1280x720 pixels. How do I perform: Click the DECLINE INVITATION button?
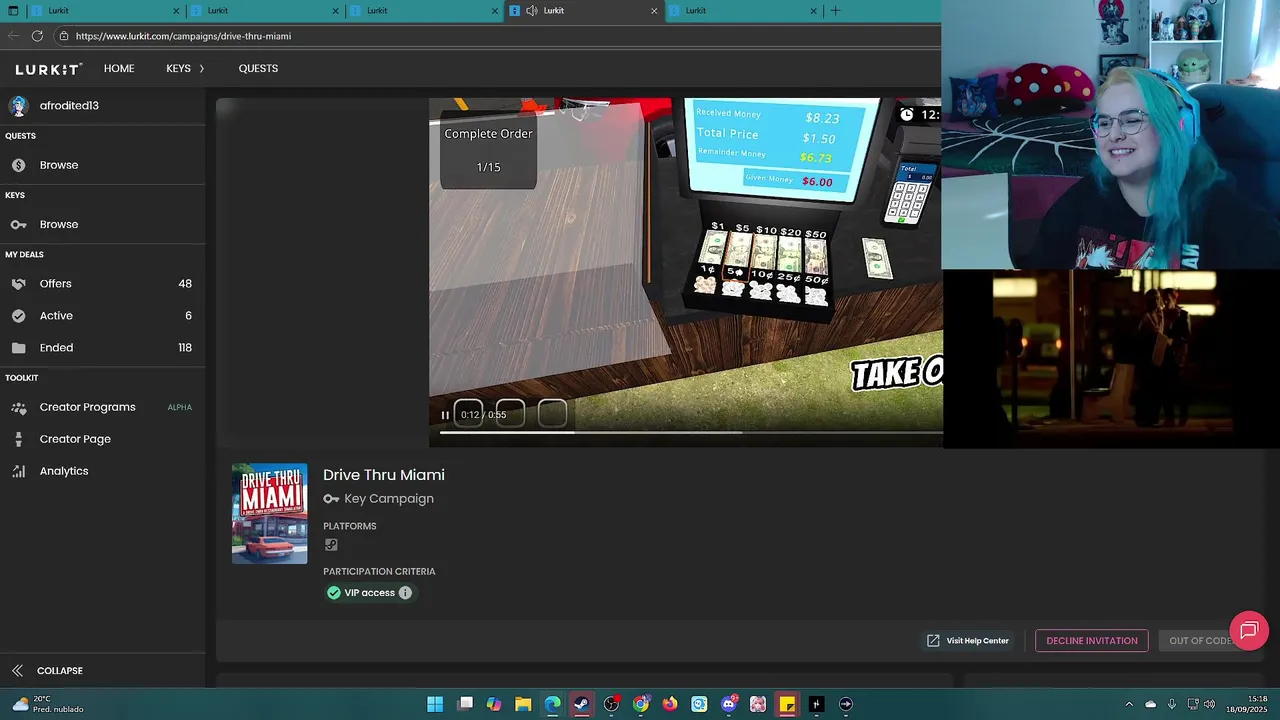[x=1092, y=641]
